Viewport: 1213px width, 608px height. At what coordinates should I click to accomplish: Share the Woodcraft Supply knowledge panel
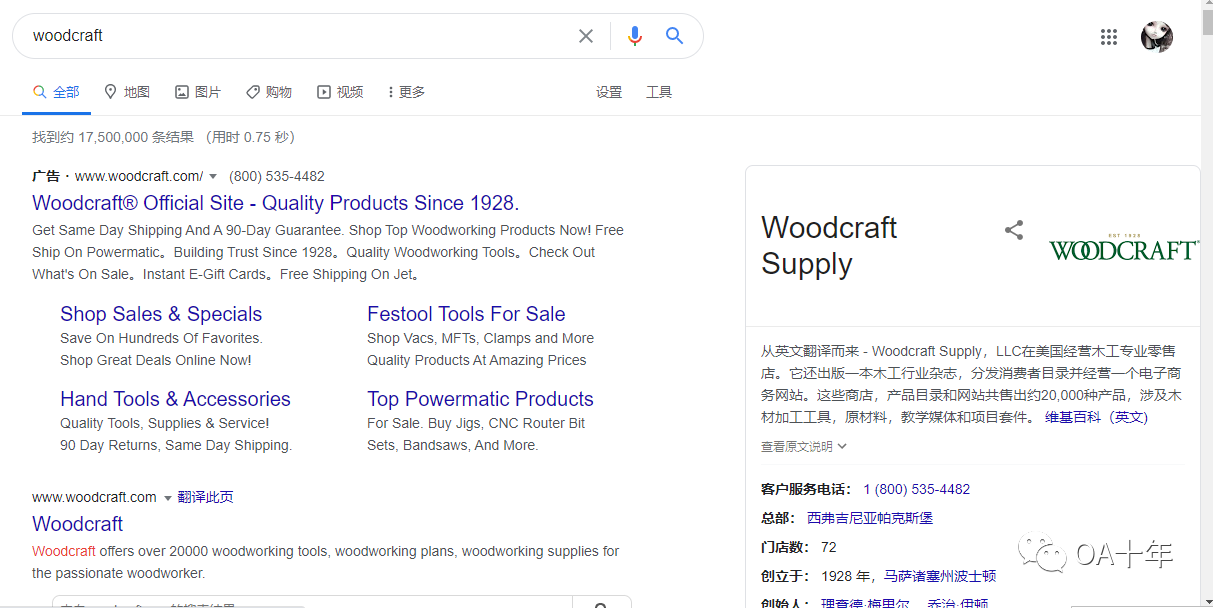(1014, 229)
